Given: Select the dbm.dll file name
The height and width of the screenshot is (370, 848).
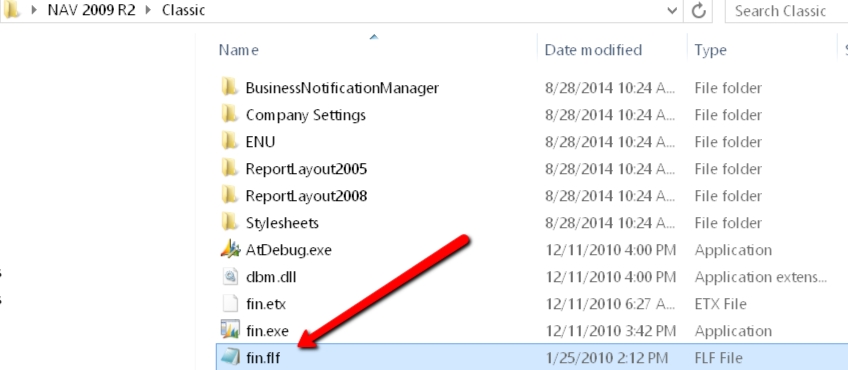Looking at the screenshot, I should pyautogui.click(x=270, y=277).
